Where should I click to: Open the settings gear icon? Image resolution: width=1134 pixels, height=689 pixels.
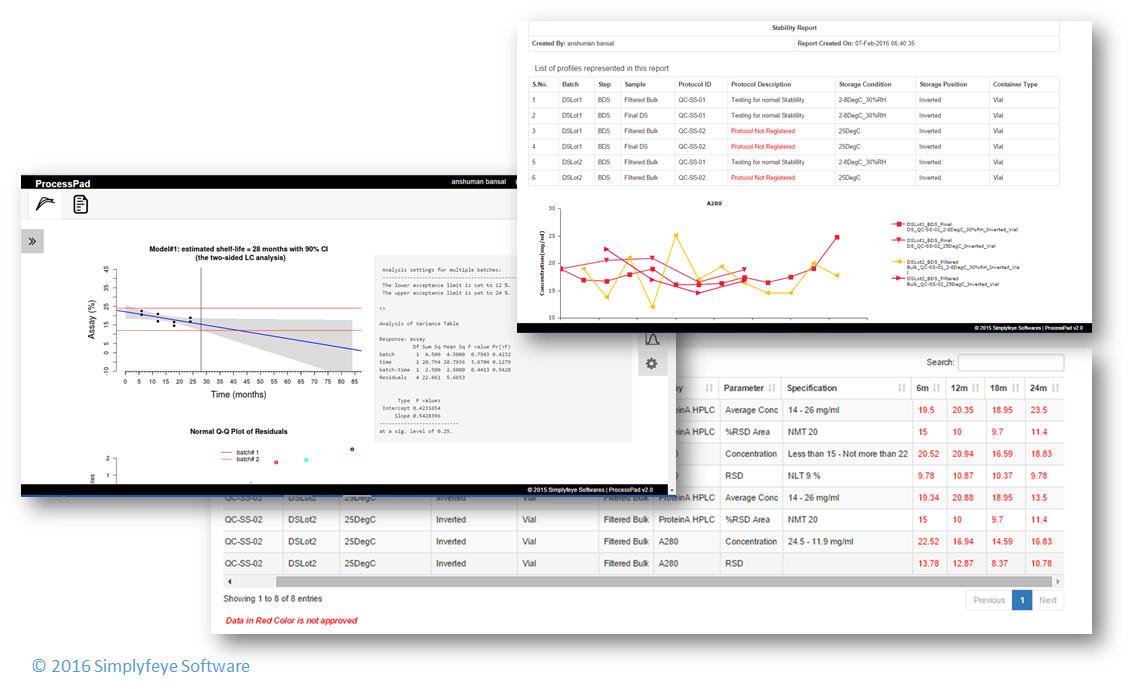pos(652,363)
